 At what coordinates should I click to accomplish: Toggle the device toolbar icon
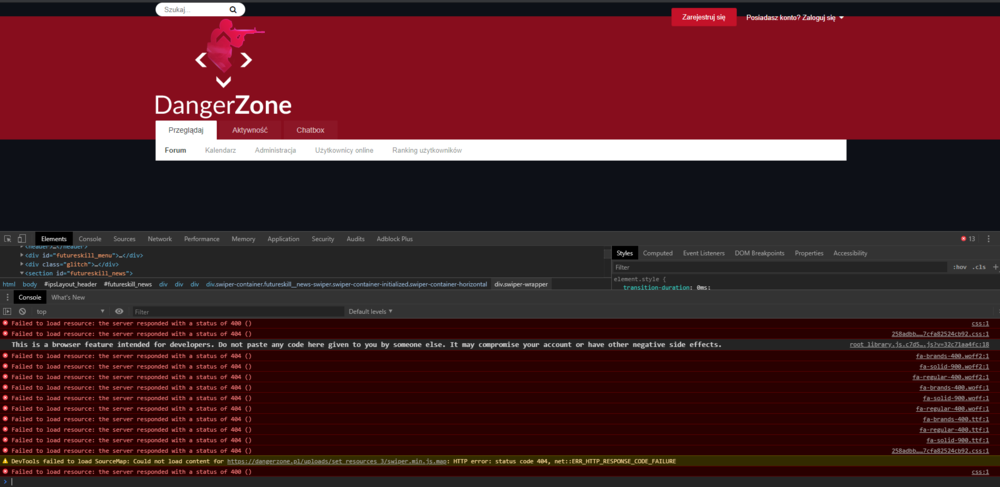pos(22,239)
